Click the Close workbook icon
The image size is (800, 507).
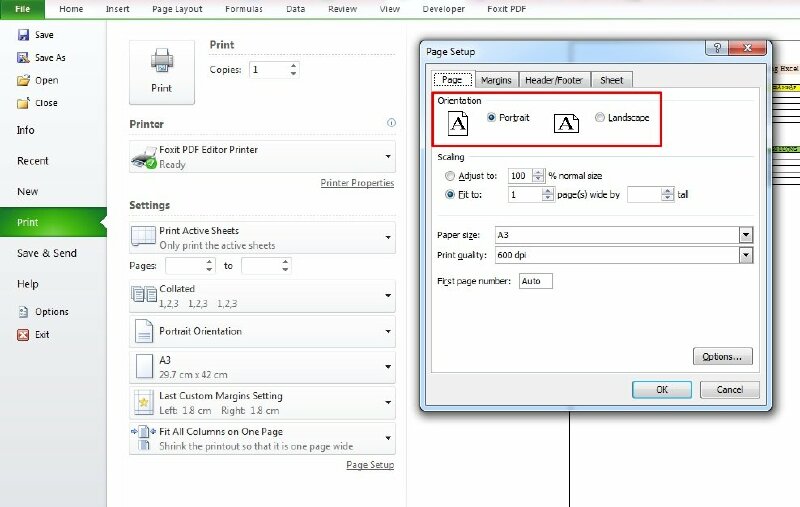[24, 103]
